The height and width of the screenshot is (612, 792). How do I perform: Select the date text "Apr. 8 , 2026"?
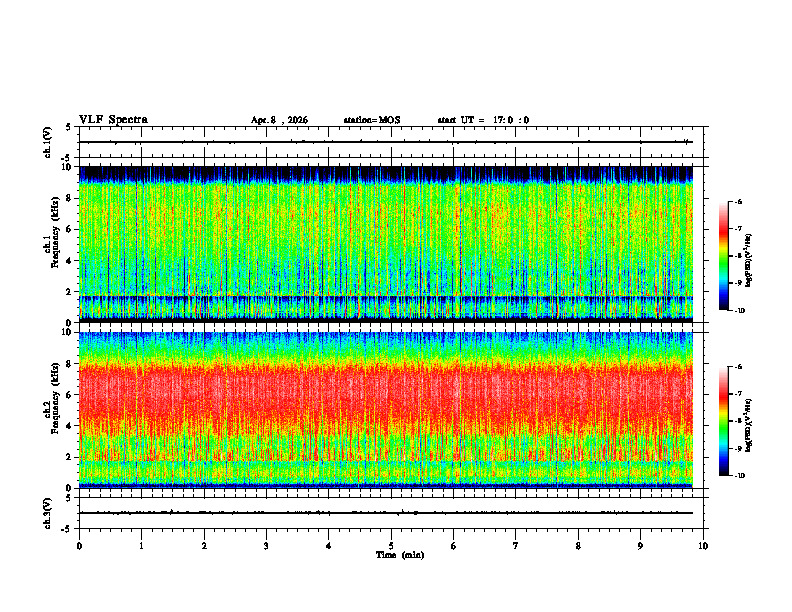(x=279, y=120)
